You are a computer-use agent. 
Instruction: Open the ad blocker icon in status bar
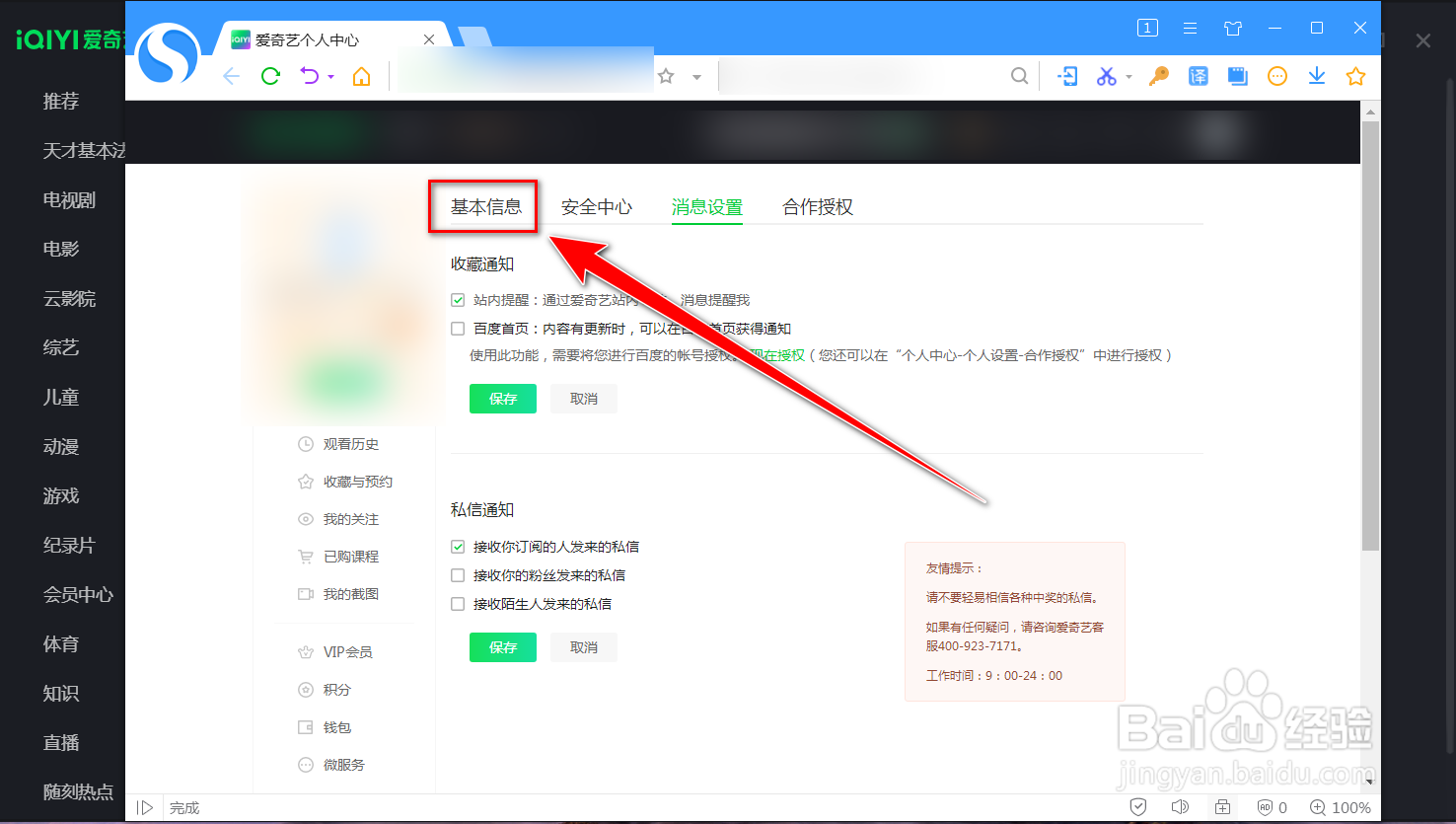click(x=1265, y=807)
